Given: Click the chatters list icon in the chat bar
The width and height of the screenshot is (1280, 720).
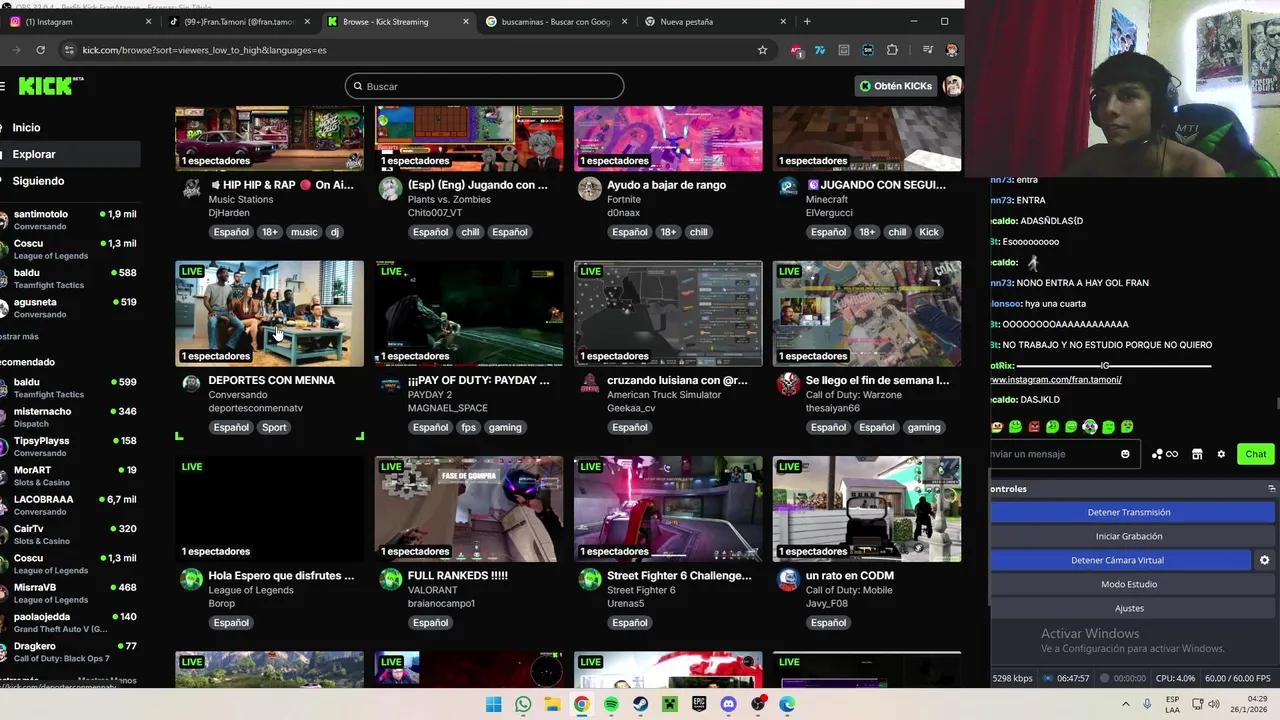Looking at the screenshot, I should click(x=1158, y=454).
